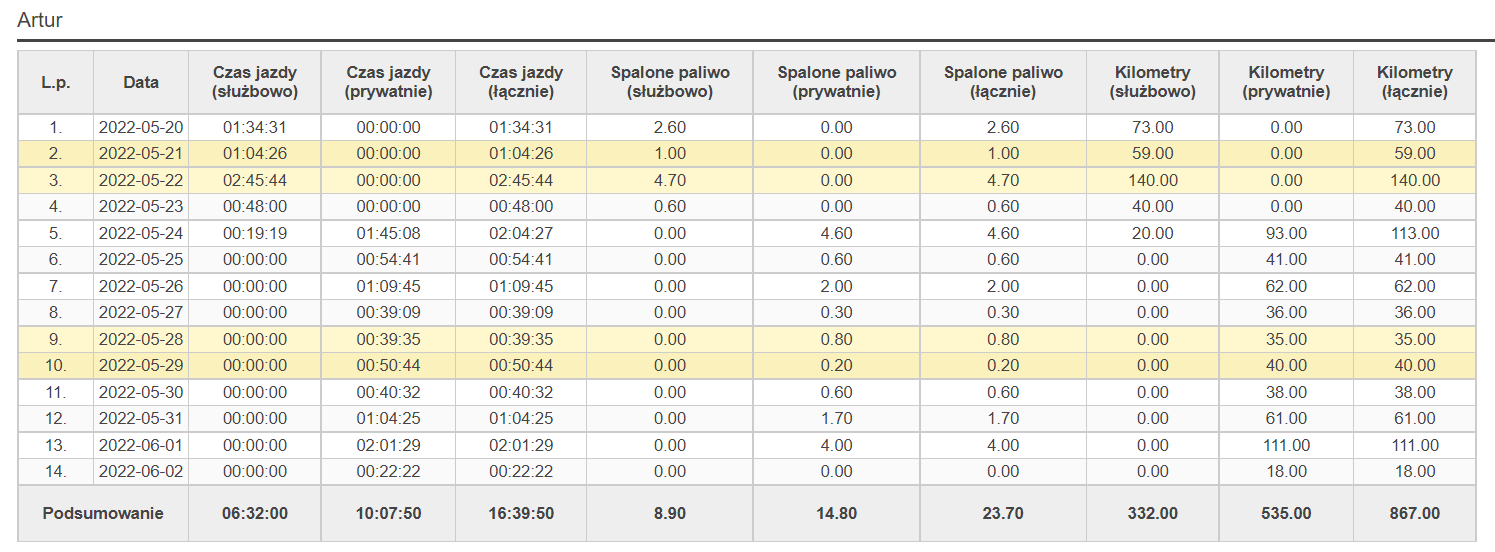The height and width of the screenshot is (552, 1495).
Task: Click the total private fuel 14.80
Action: click(x=836, y=514)
